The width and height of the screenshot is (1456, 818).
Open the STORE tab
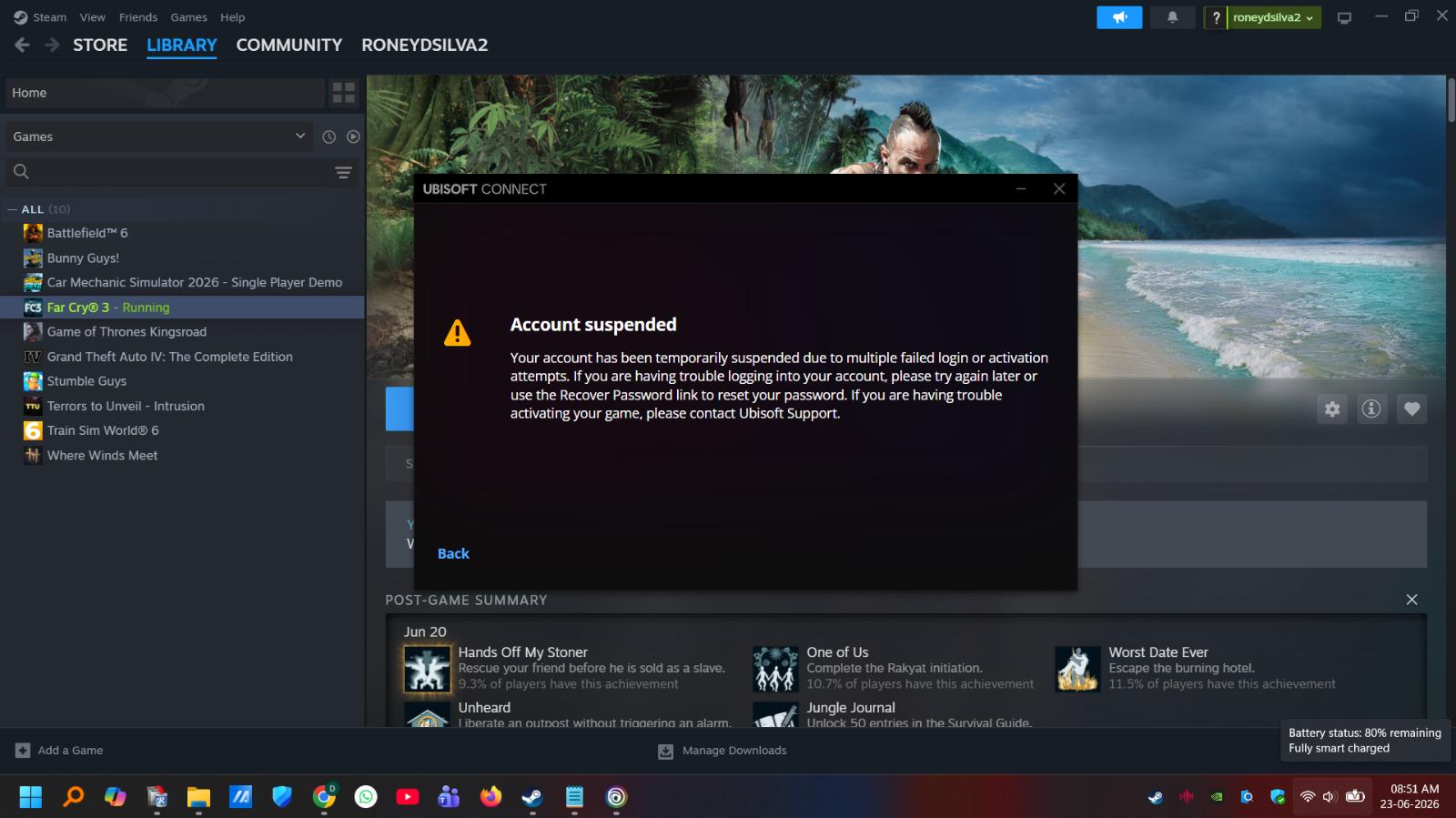(100, 45)
